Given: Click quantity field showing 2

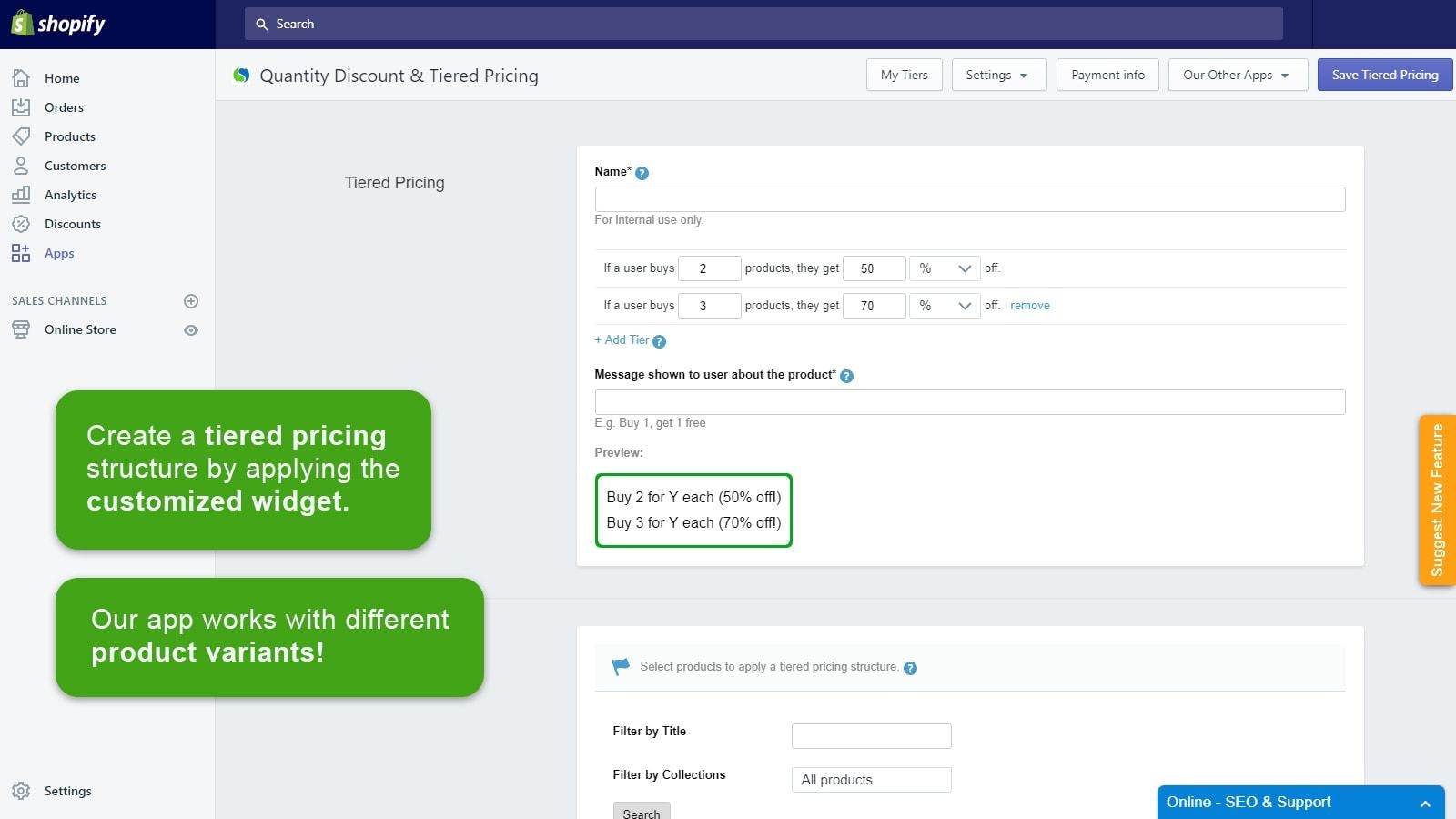Looking at the screenshot, I should pos(710,268).
